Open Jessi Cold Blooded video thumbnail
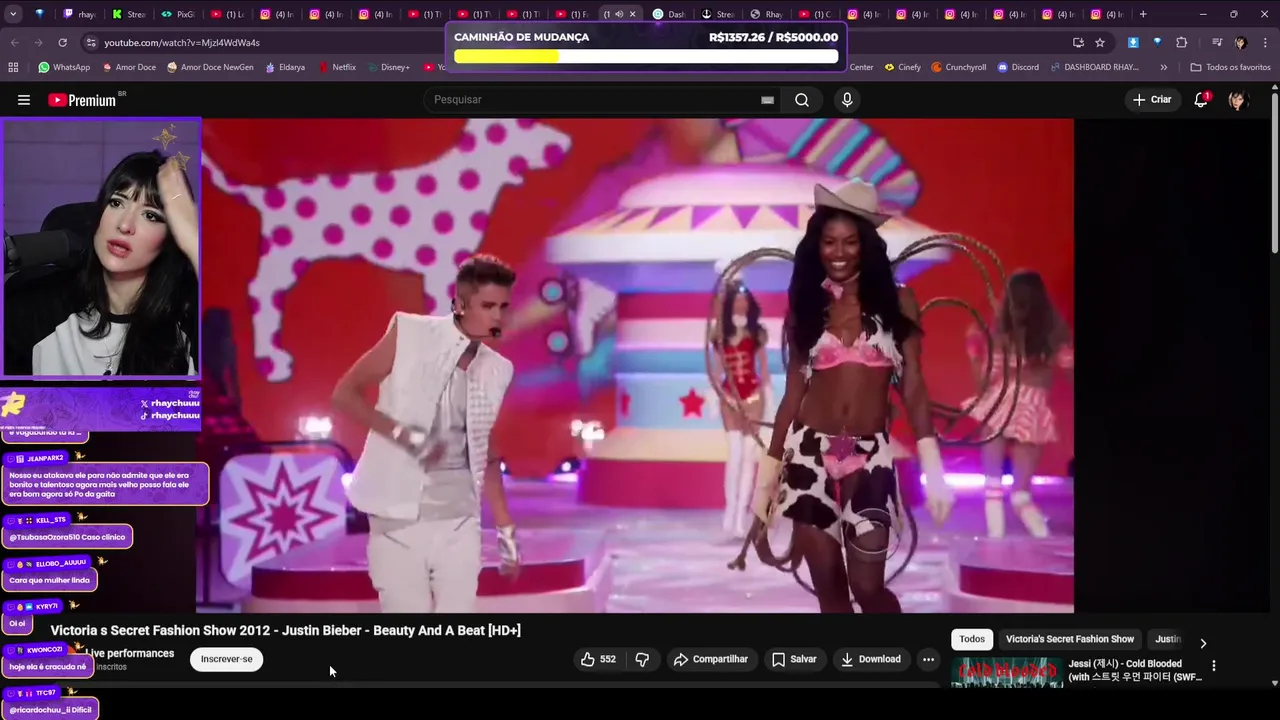This screenshot has height=720, width=1280. click(x=1006, y=672)
